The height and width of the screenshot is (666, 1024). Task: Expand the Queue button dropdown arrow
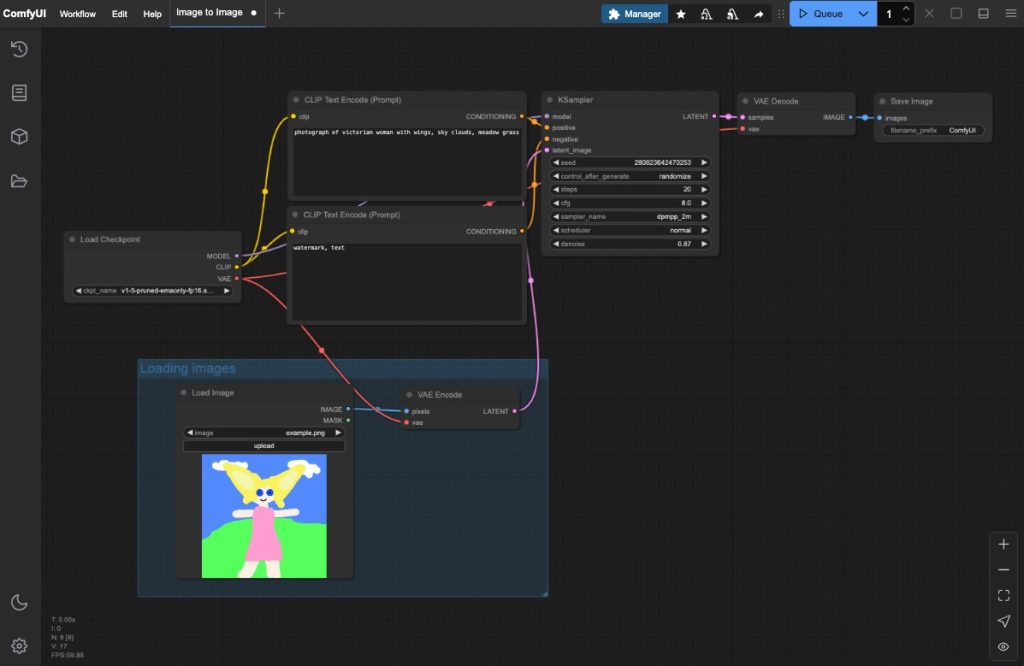point(863,14)
